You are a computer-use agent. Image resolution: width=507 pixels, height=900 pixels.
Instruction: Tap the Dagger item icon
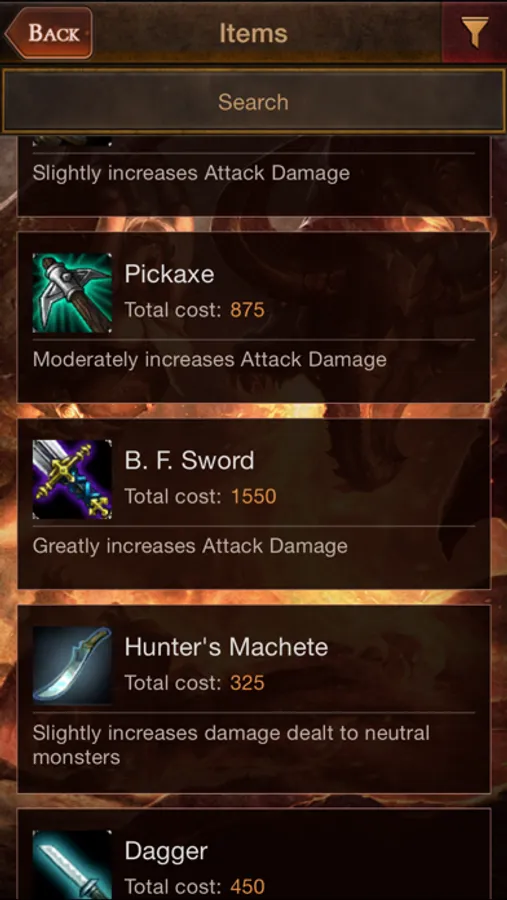coord(72,864)
